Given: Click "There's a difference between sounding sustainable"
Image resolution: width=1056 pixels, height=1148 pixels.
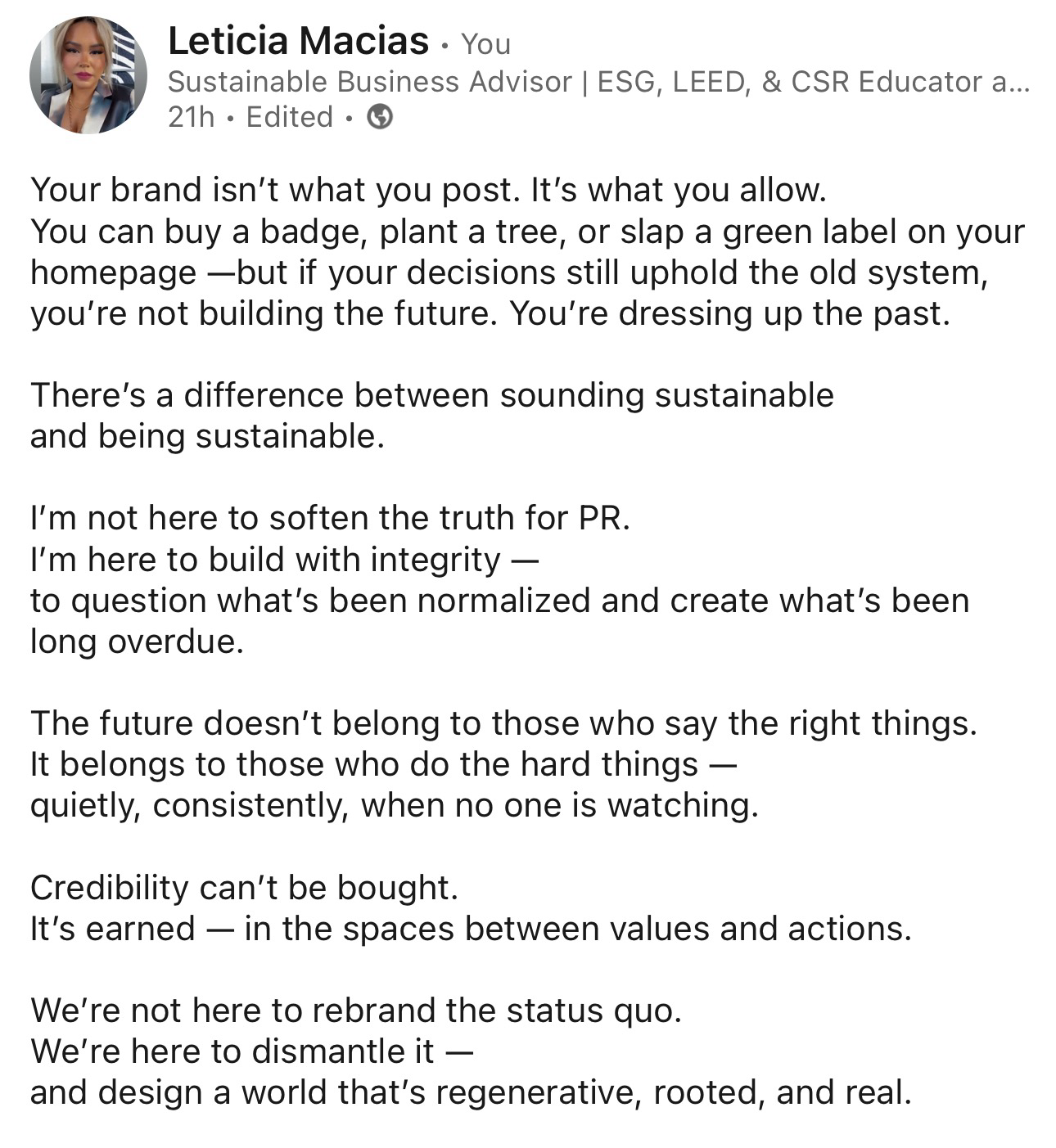Looking at the screenshot, I should [x=432, y=395].
